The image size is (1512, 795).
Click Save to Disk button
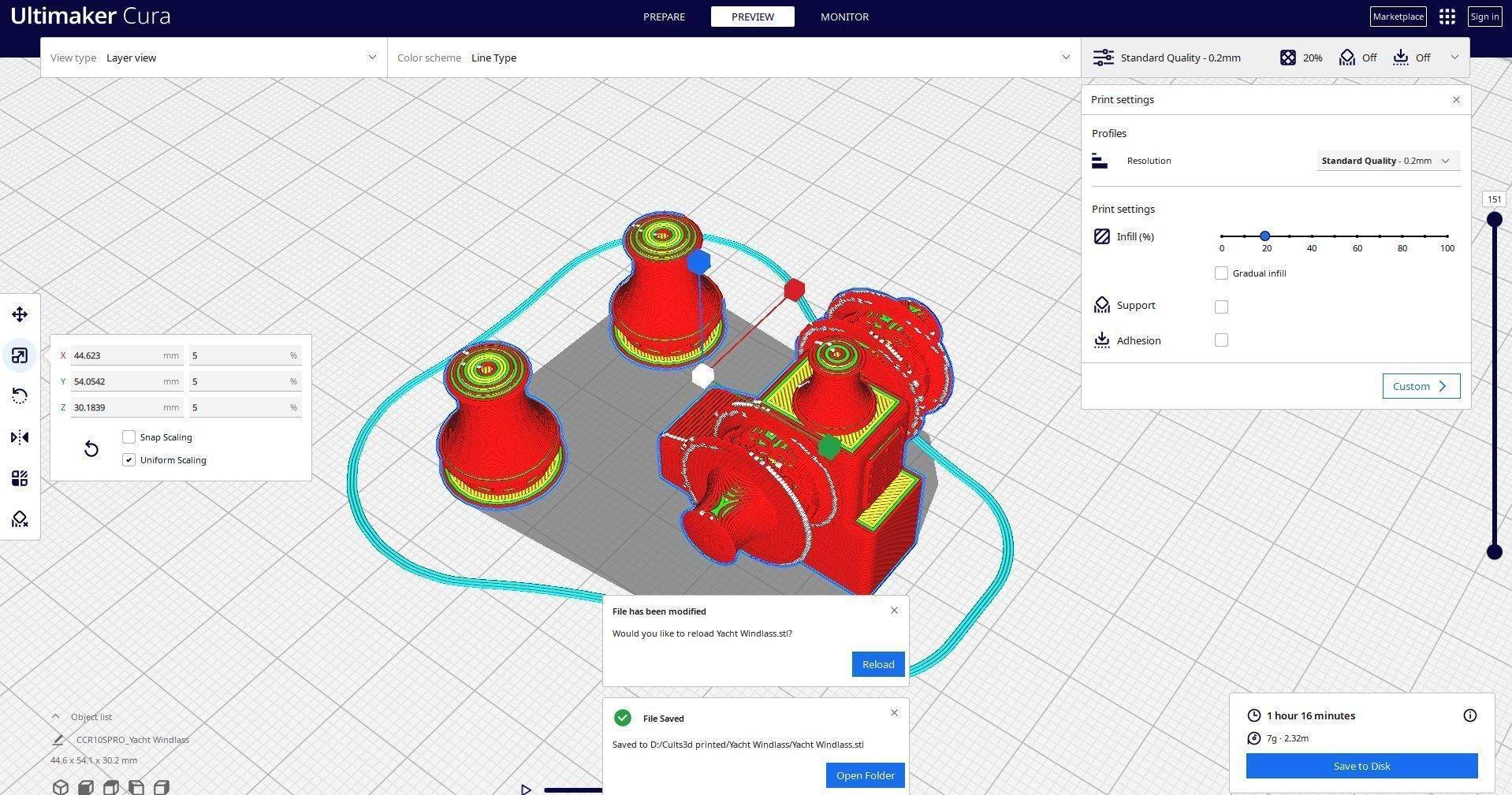(x=1361, y=766)
